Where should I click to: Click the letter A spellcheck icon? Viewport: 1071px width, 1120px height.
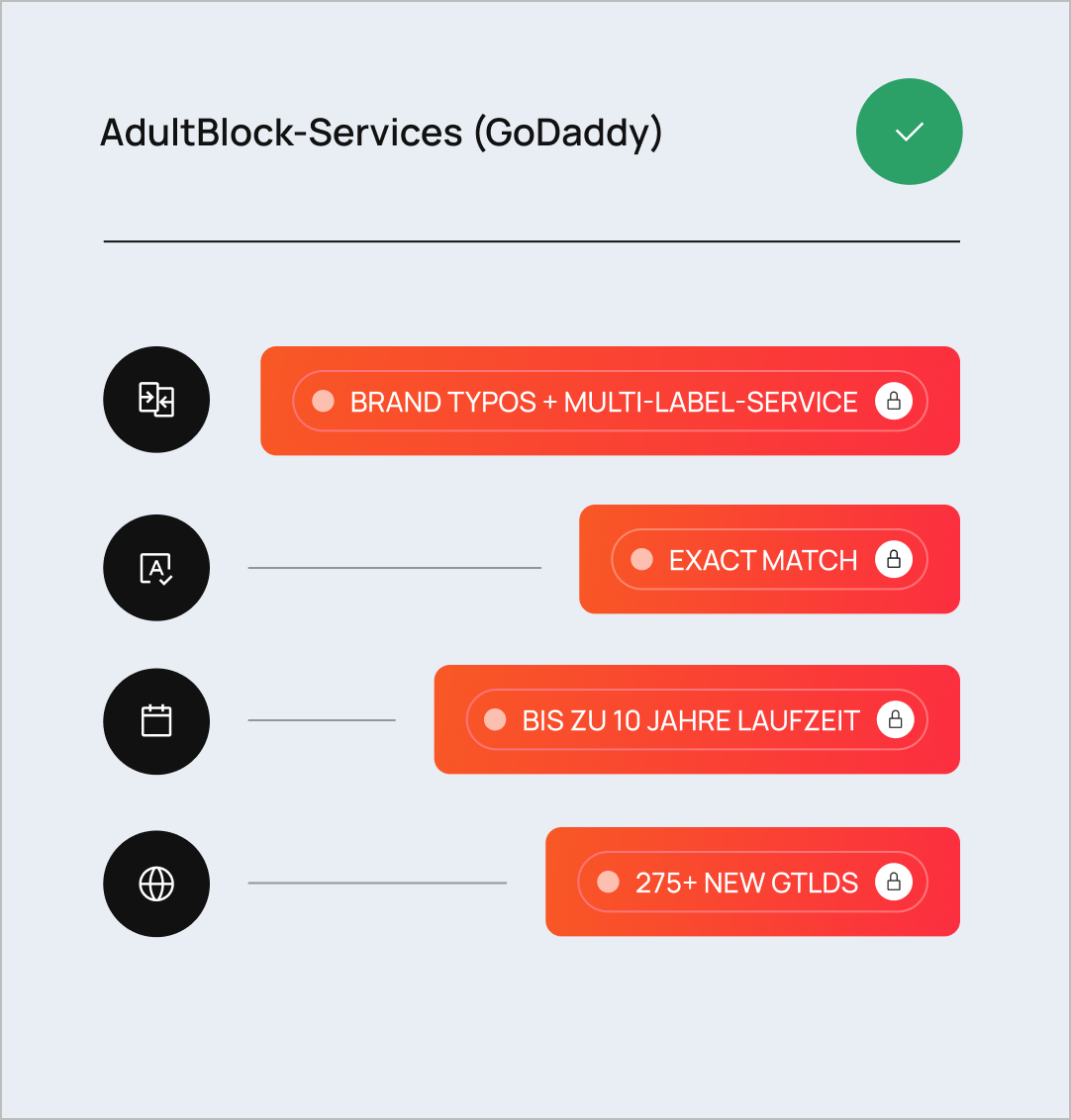click(156, 568)
